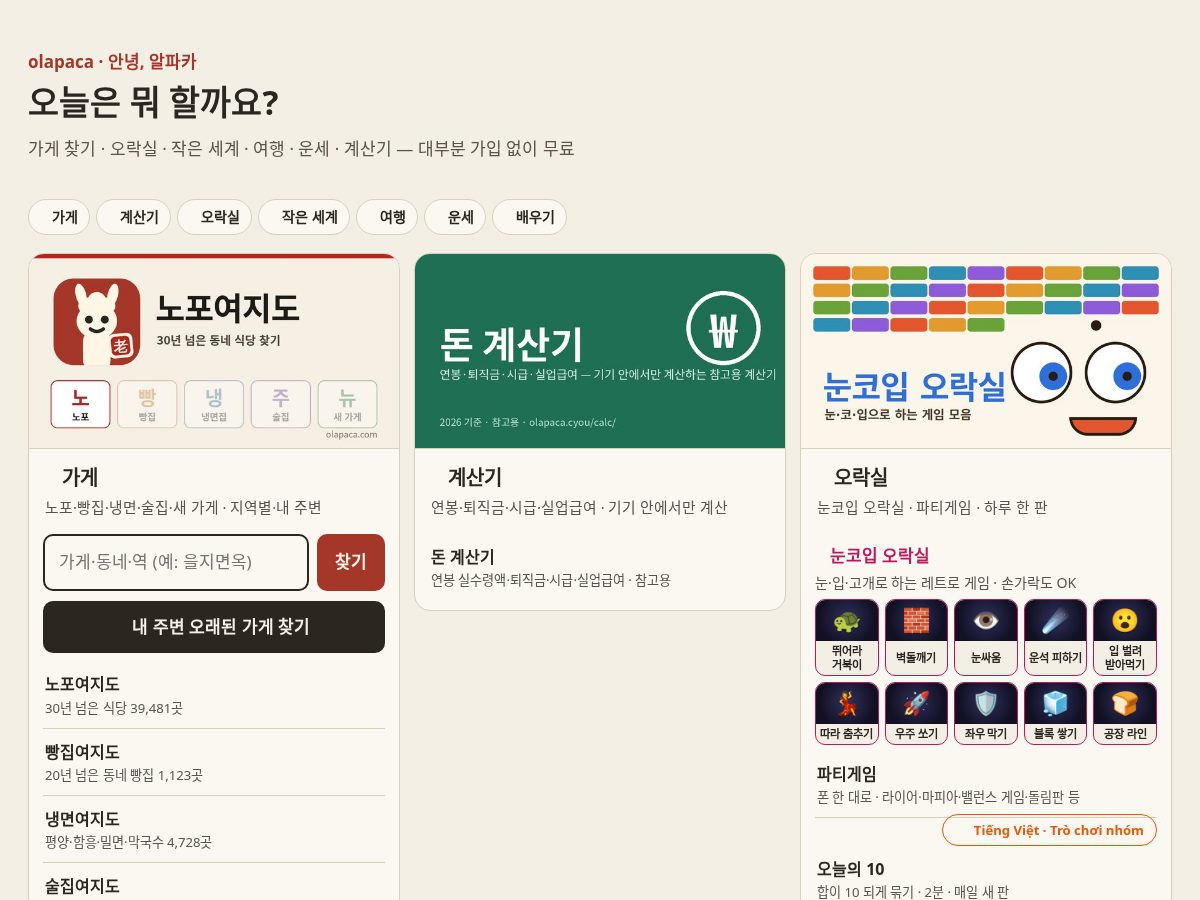1200x900 pixels.
Task: Start the 운석 피하기 comet game
Action: 1055,637
